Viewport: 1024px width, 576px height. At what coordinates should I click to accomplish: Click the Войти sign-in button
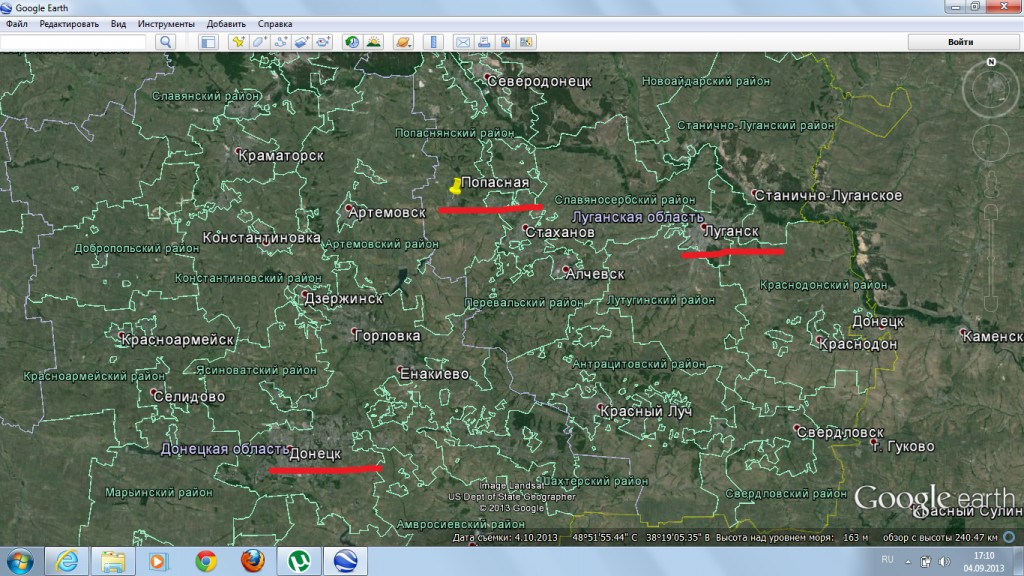coord(959,42)
